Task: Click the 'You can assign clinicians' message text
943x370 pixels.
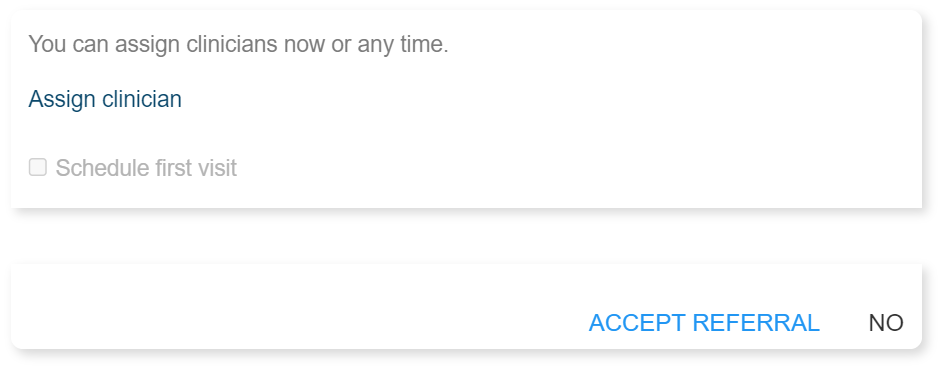Action: coord(239,45)
